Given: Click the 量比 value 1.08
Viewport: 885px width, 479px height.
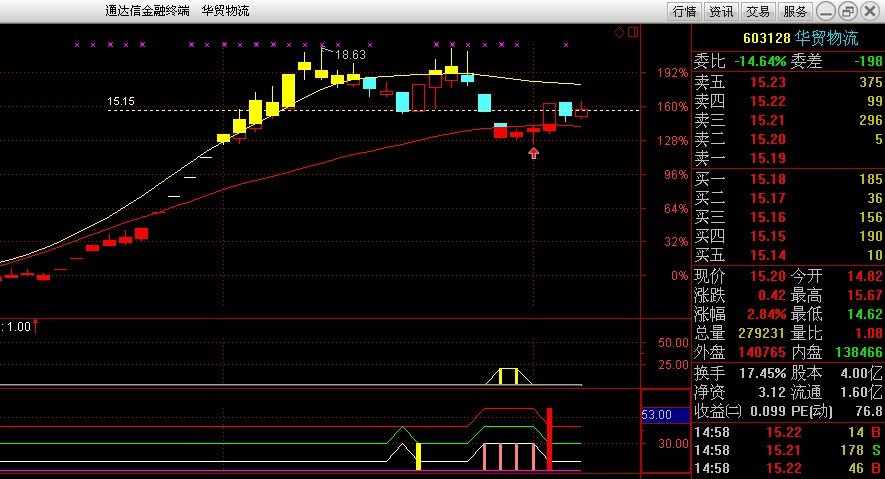Looking at the screenshot, I should point(869,333).
